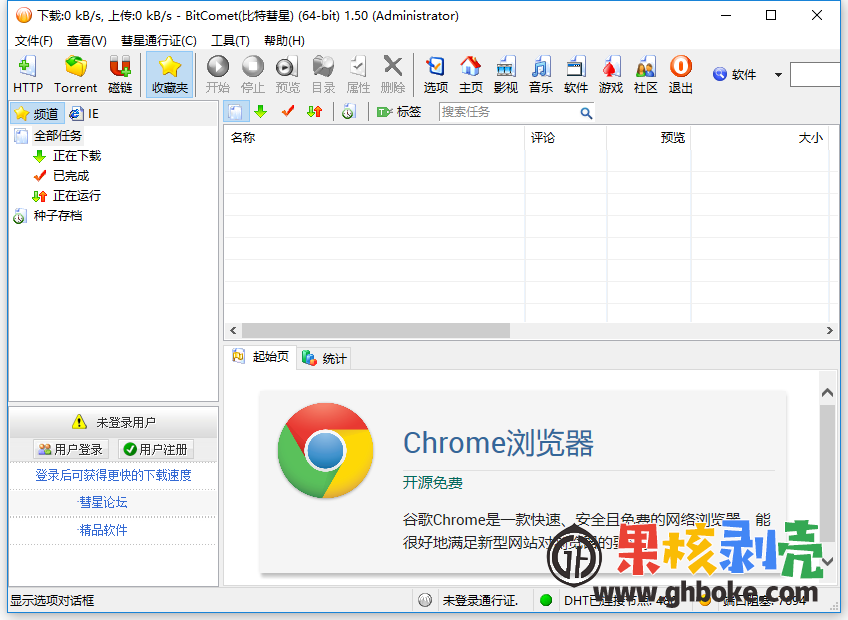
Task: Open the 游戏 games section
Action: pyautogui.click(x=611, y=75)
